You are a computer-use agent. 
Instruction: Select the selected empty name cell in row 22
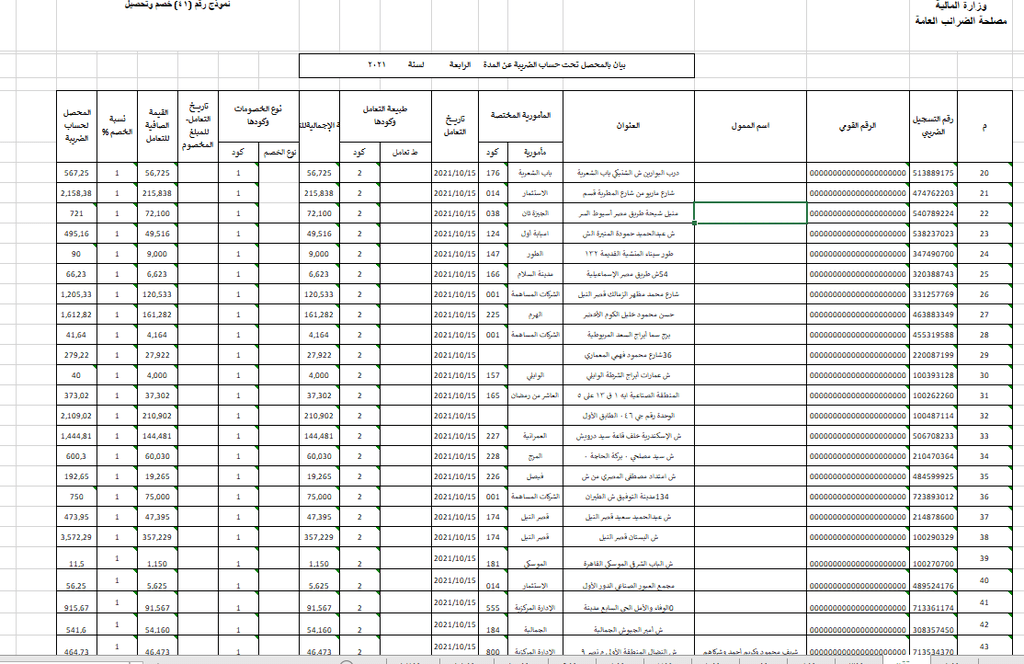click(x=750, y=213)
